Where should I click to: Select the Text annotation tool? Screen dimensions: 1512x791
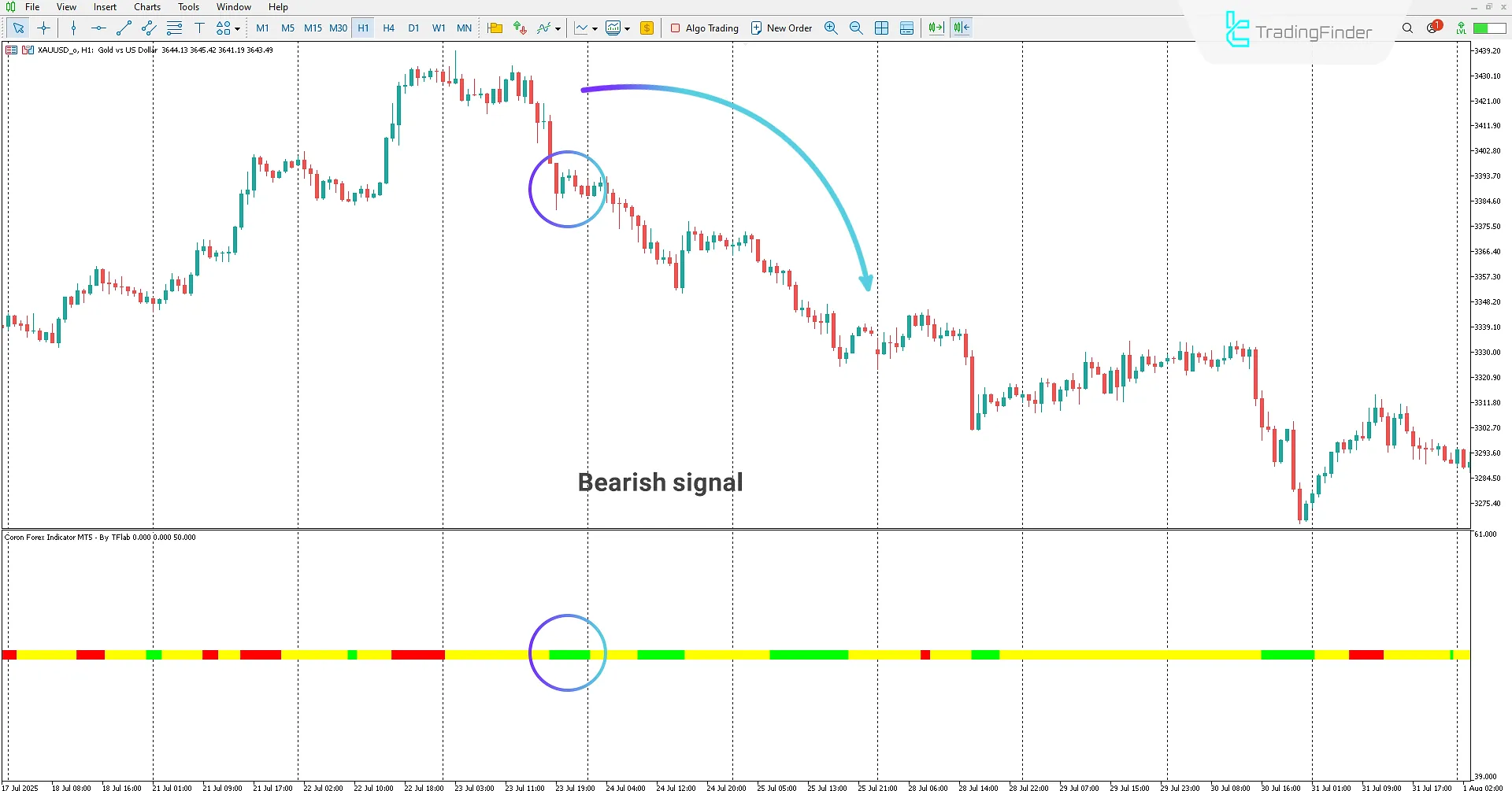click(200, 28)
